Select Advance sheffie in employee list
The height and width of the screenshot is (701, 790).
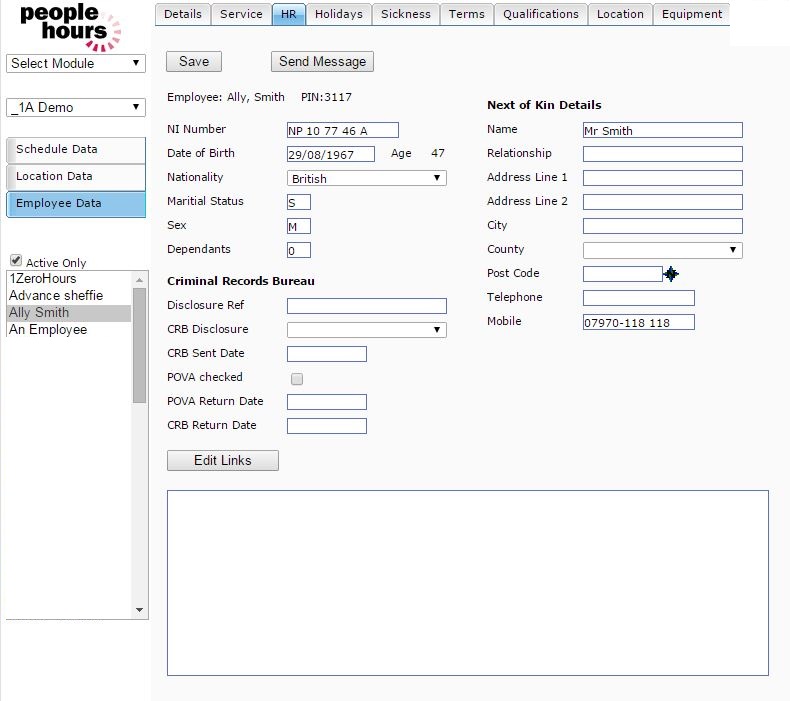(56, 296)
